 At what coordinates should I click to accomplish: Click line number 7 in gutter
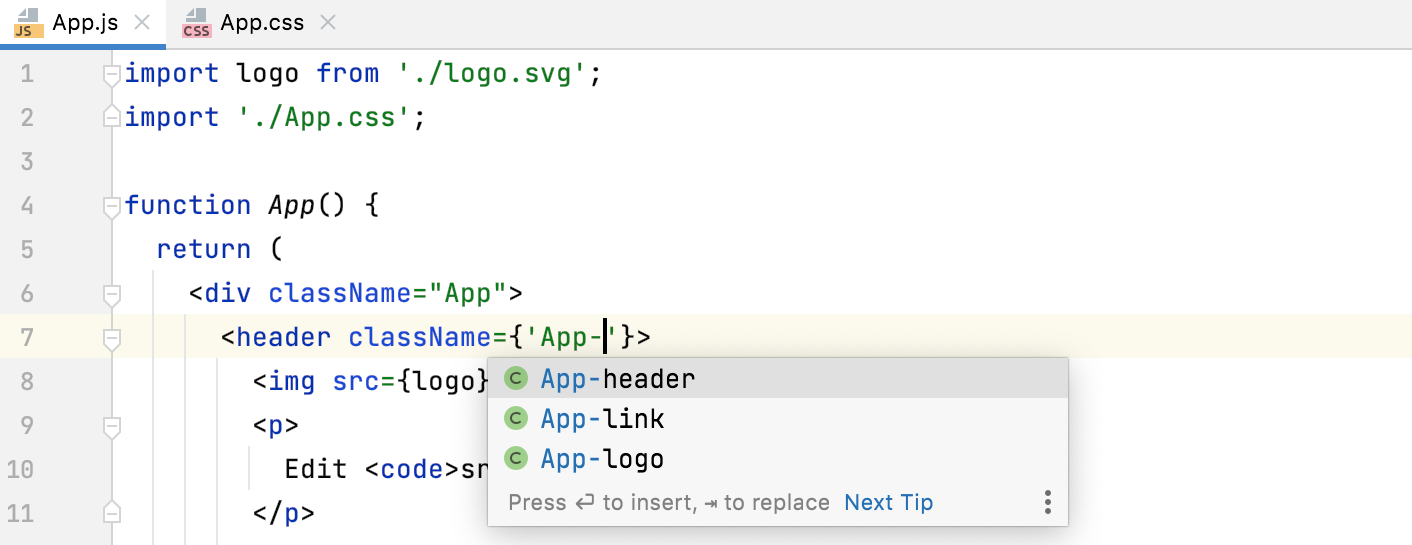27,338
